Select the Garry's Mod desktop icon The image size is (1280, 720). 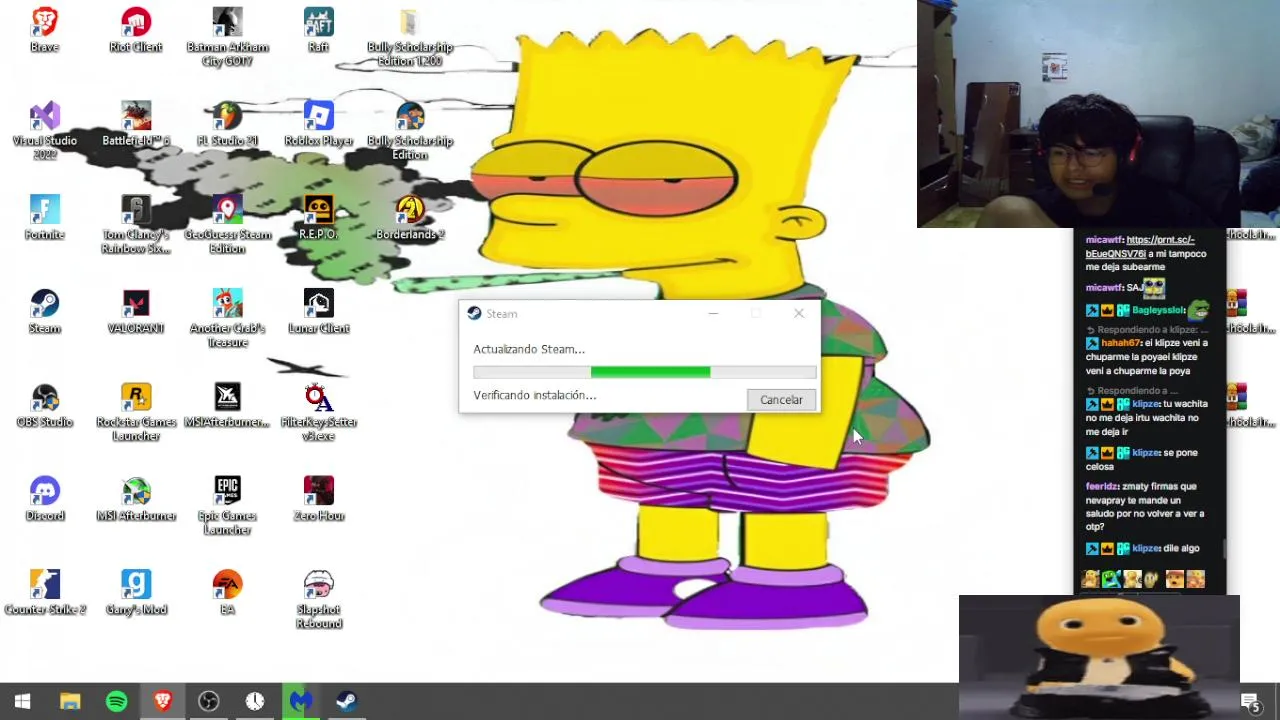(x=136, y=594)
